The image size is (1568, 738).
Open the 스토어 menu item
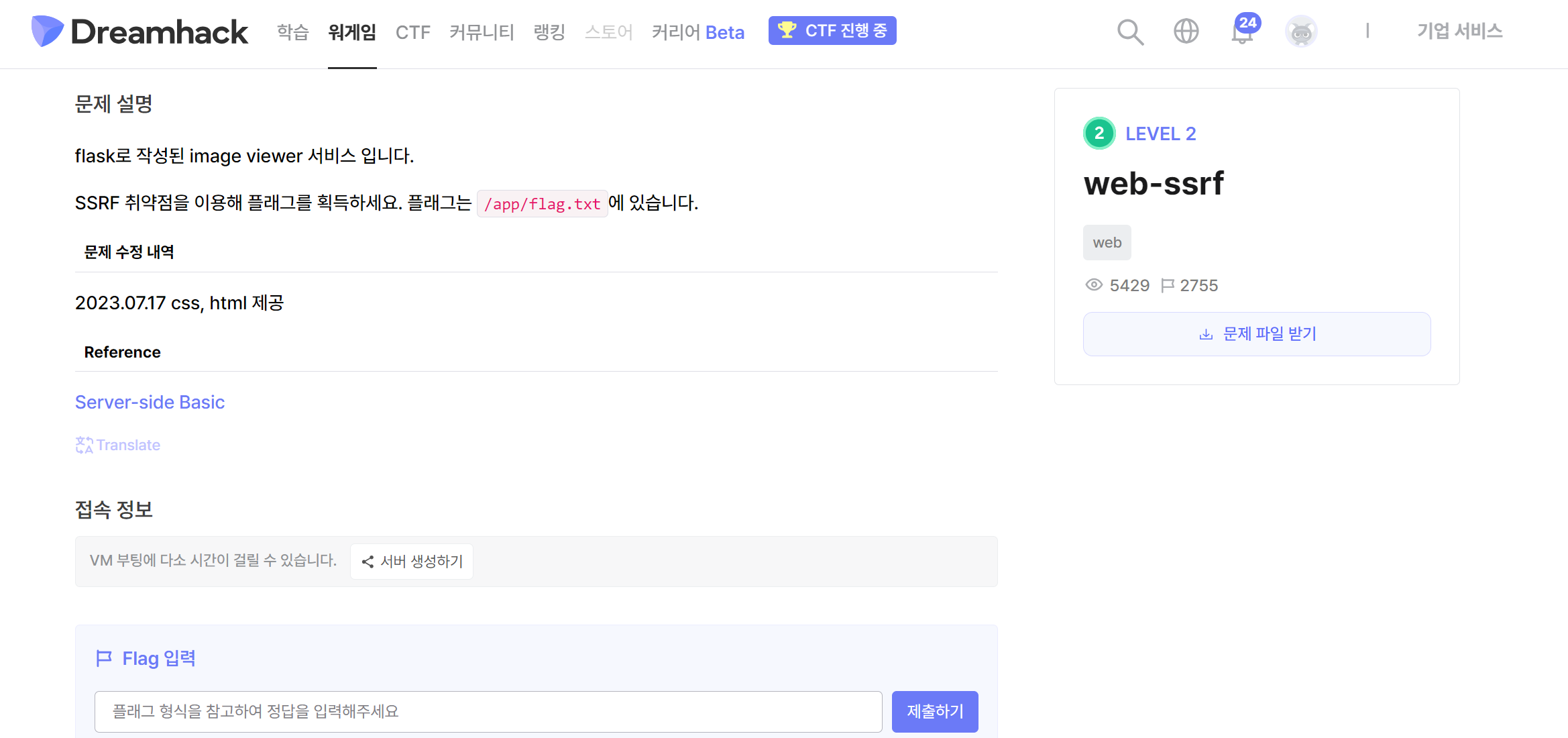tap(608, 32)
